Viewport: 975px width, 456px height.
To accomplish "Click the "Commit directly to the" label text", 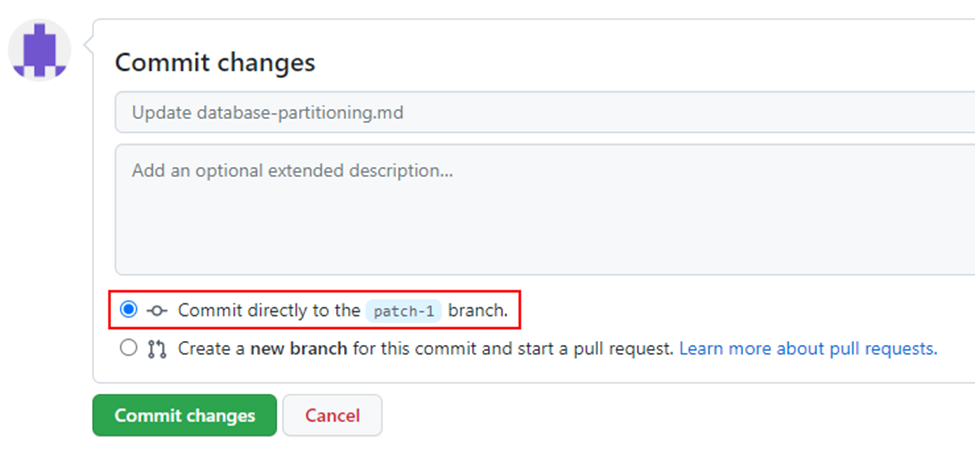I will pos(269,310).
